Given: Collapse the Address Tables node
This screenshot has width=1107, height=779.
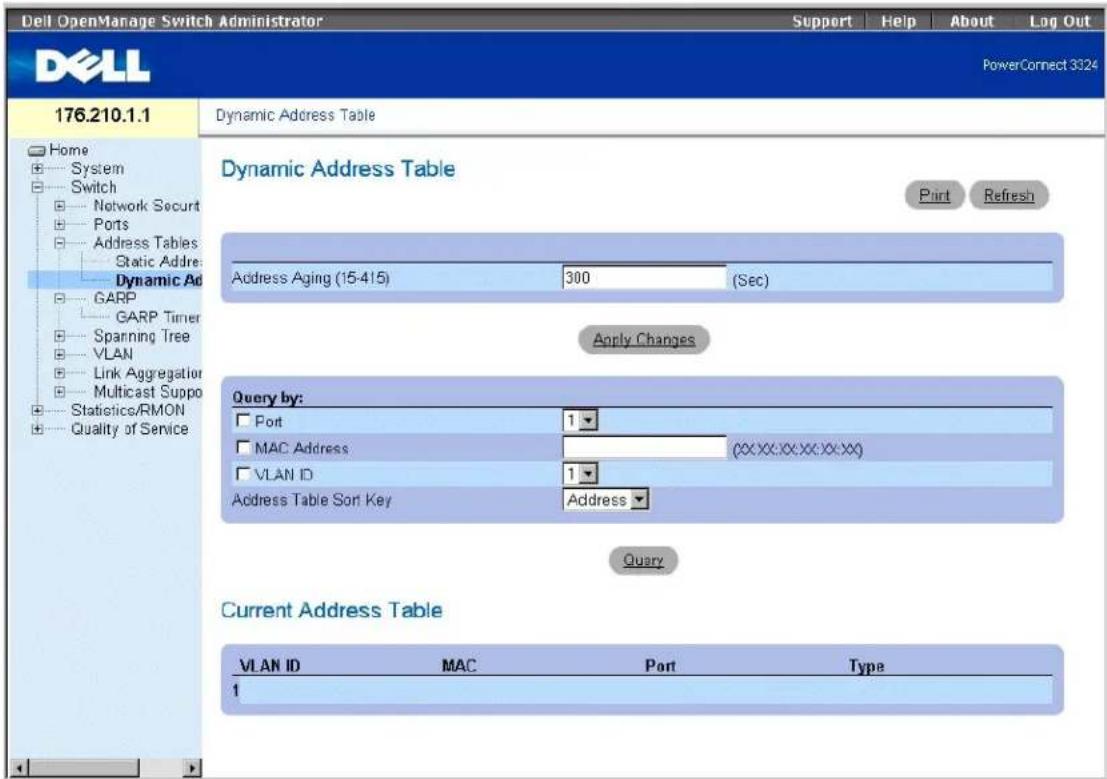Looking at the screenshot, I should coord(60,243).
